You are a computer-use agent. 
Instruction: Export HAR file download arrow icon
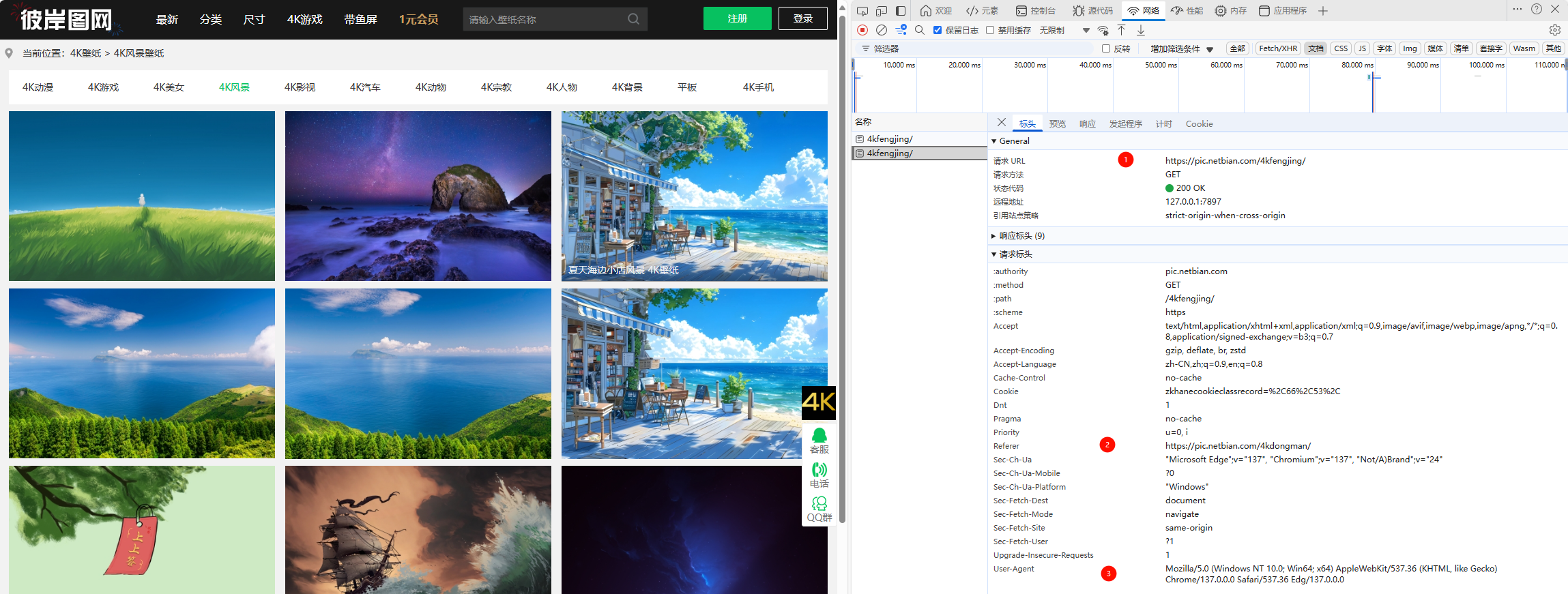(1141, 30)
